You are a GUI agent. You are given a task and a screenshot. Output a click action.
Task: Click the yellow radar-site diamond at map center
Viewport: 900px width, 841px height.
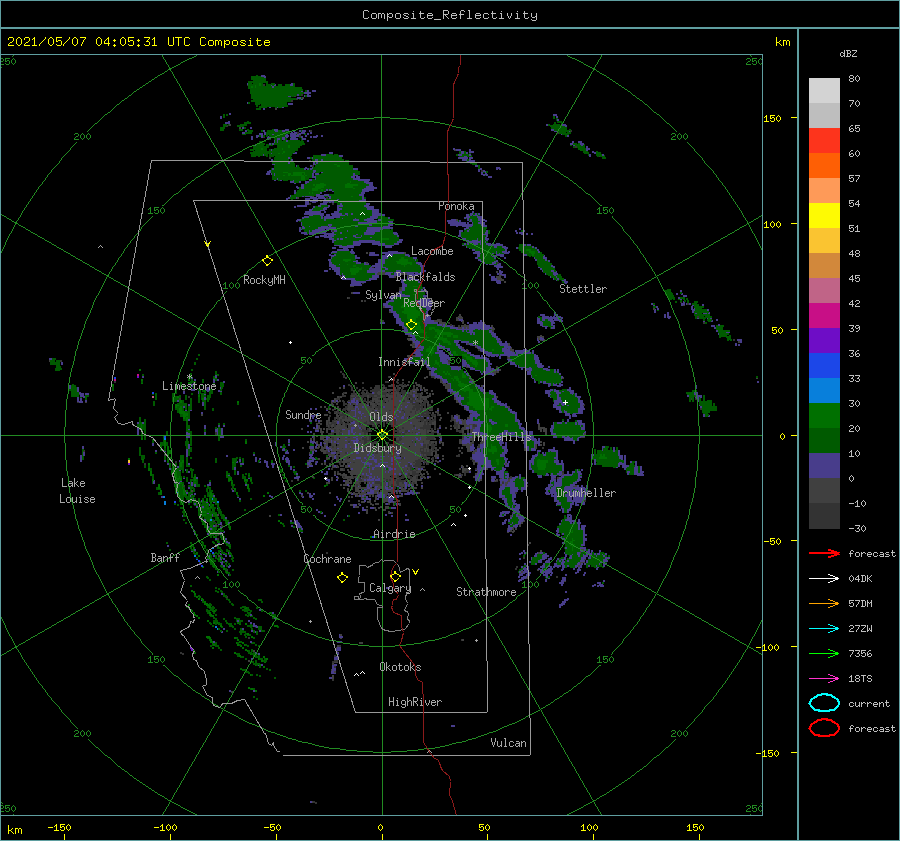[382, 435]
